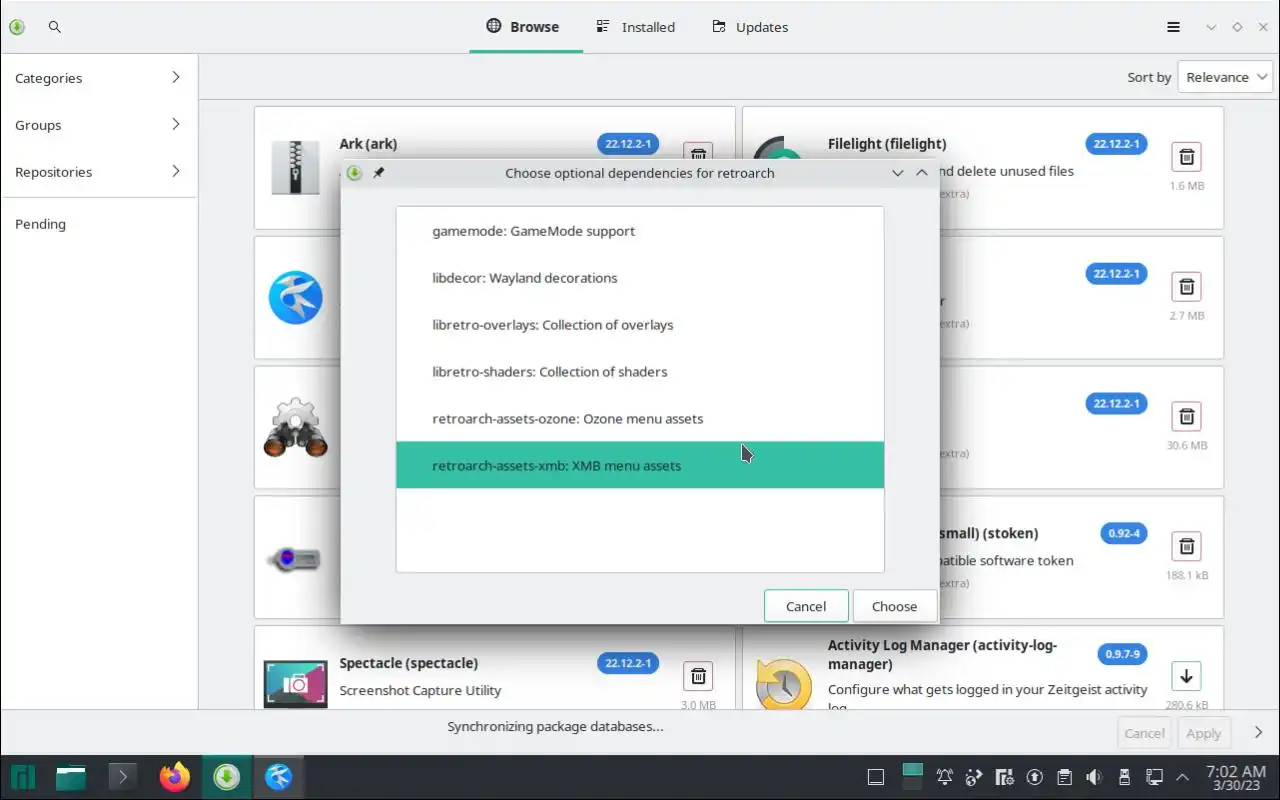The width and height of the screenshot is (1280, 800).
Task: Click the stoken USB token icon
Action: coord(294,558)
